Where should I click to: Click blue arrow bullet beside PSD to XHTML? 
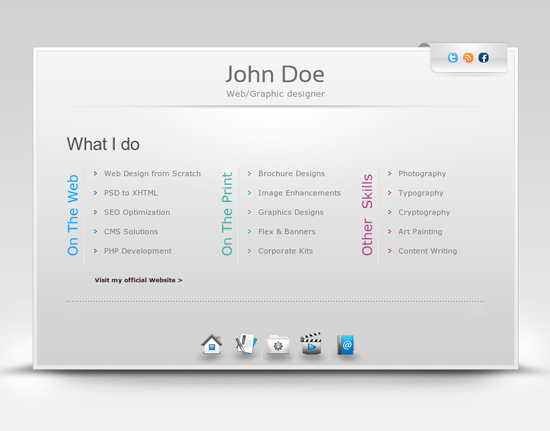[x=95, y=193]
